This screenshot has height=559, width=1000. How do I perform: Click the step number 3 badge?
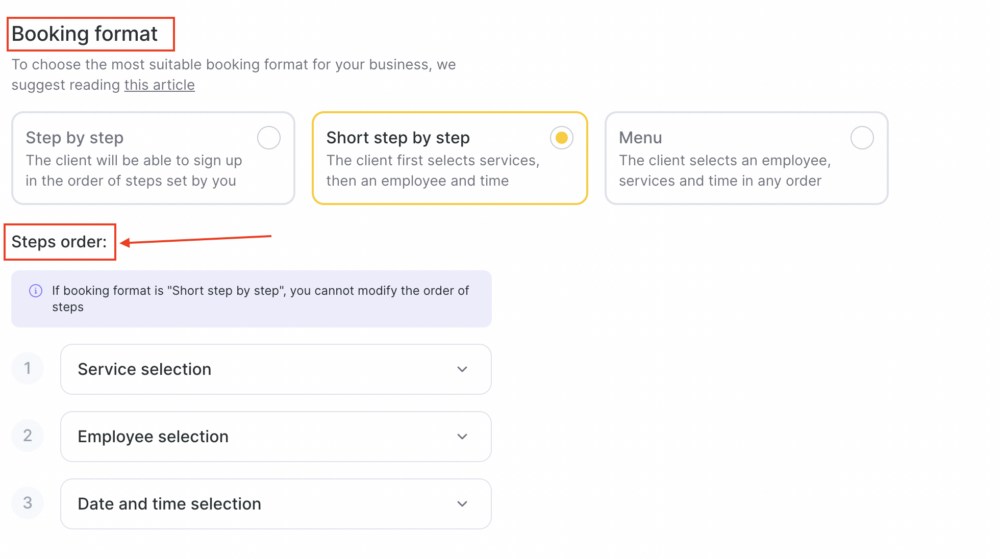coord(27,503)
